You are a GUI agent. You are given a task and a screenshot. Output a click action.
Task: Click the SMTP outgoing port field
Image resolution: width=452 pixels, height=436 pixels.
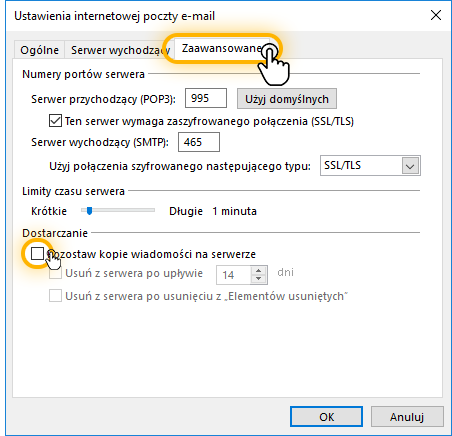click(x=199, y=142)
